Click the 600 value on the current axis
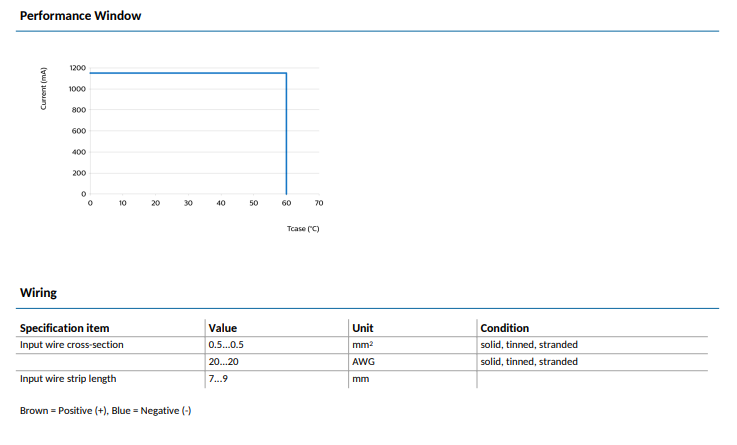737x445 pixels. point(79,131)
